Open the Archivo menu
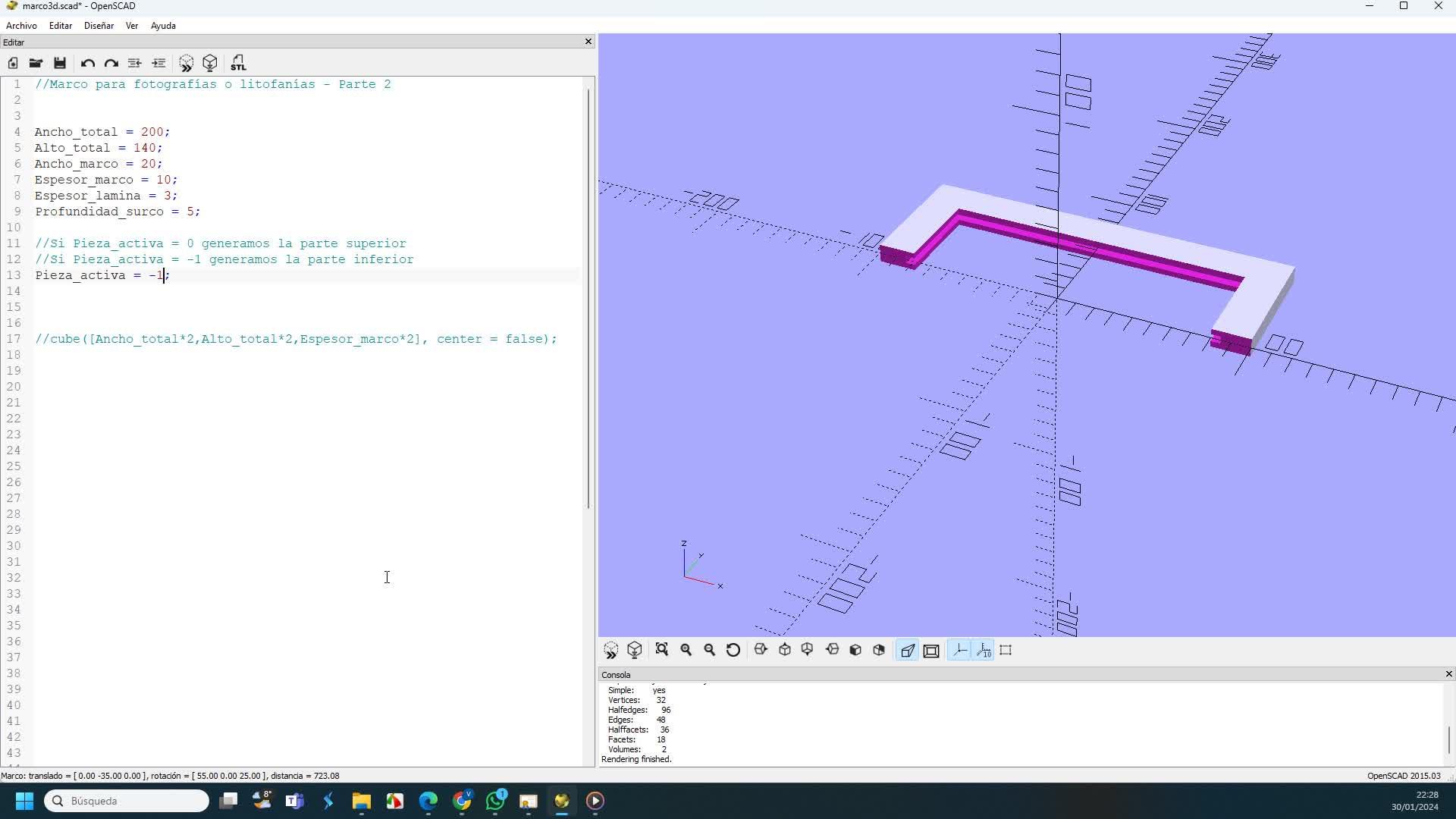This screenshot has height=819, width=1456. (21, 26)
